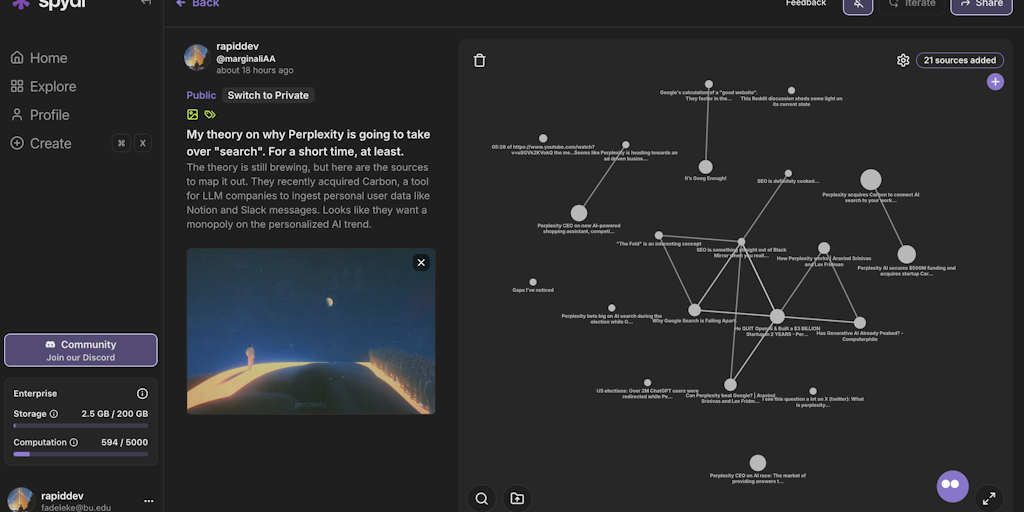Screen dimensions: 1024x512
Task: Open account options three-dot menu
Action: 148,501
